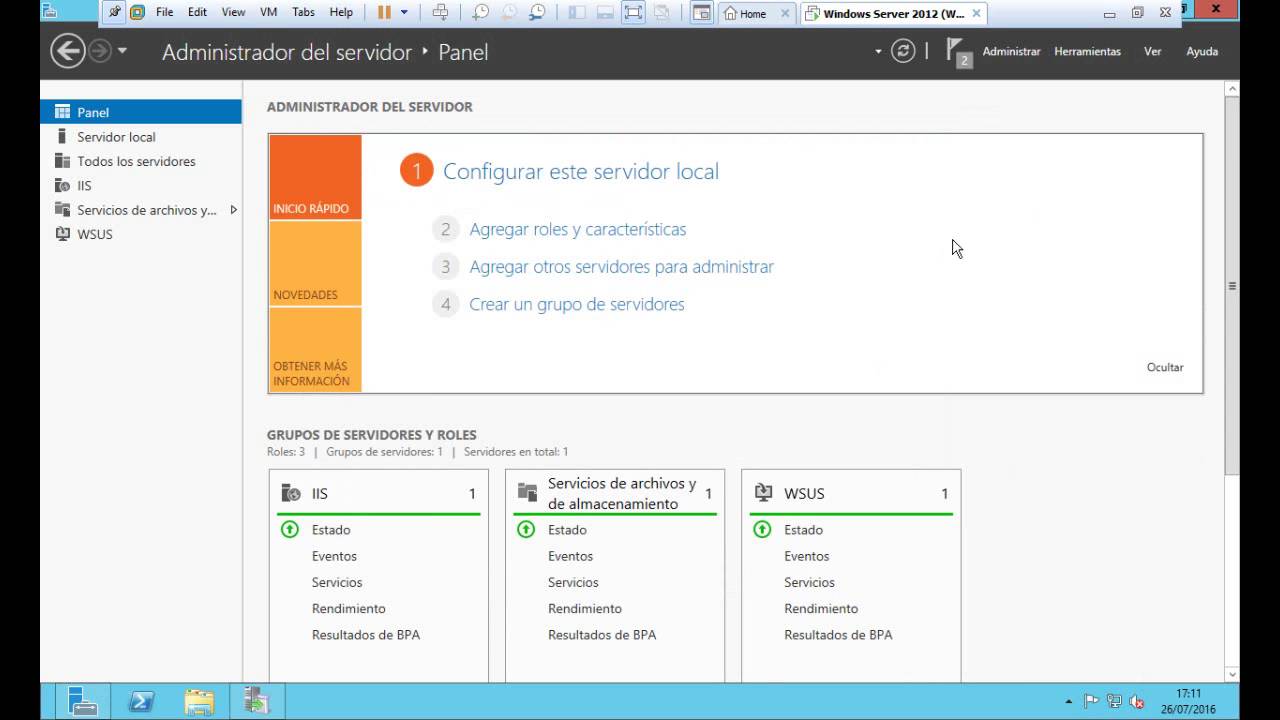Viewport: 1280px width, 720px height.
Task: Click the muted volume tray icon
Action: click(x=1136, y=702)
